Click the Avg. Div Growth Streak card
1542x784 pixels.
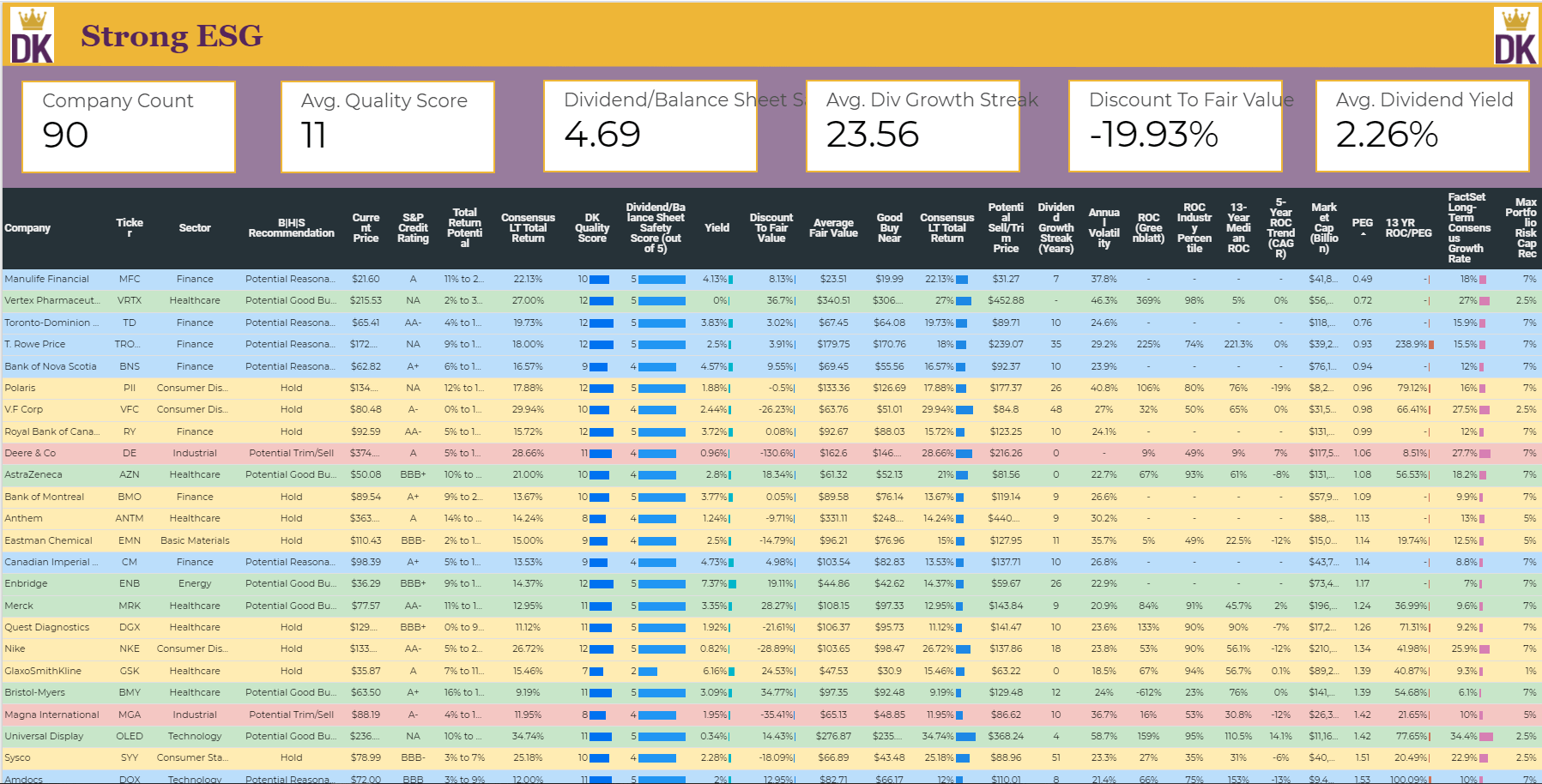913,126
